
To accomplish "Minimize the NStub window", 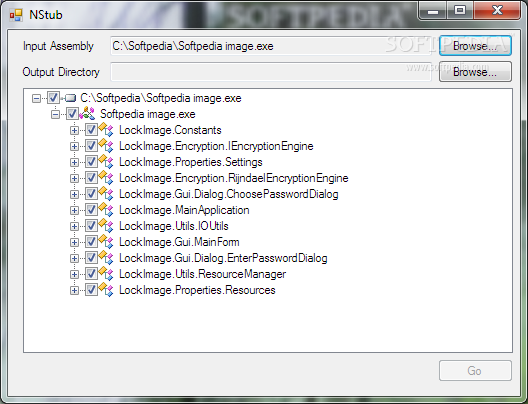I will click(433, 10).
